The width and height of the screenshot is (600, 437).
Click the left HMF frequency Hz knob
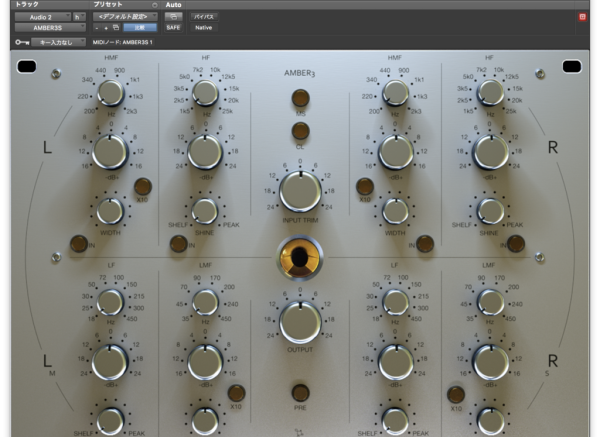111,93
